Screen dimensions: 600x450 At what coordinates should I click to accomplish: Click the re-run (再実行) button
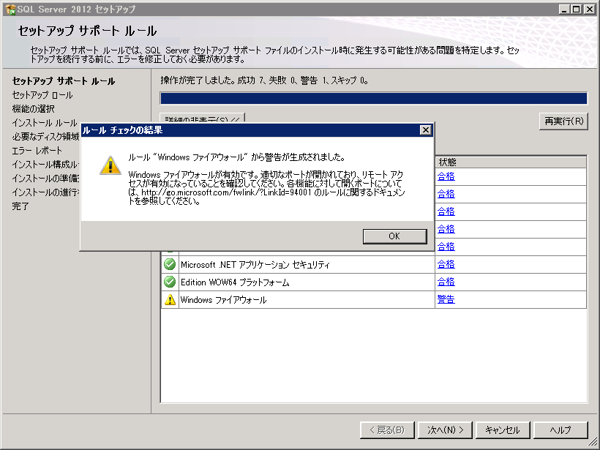564,121
